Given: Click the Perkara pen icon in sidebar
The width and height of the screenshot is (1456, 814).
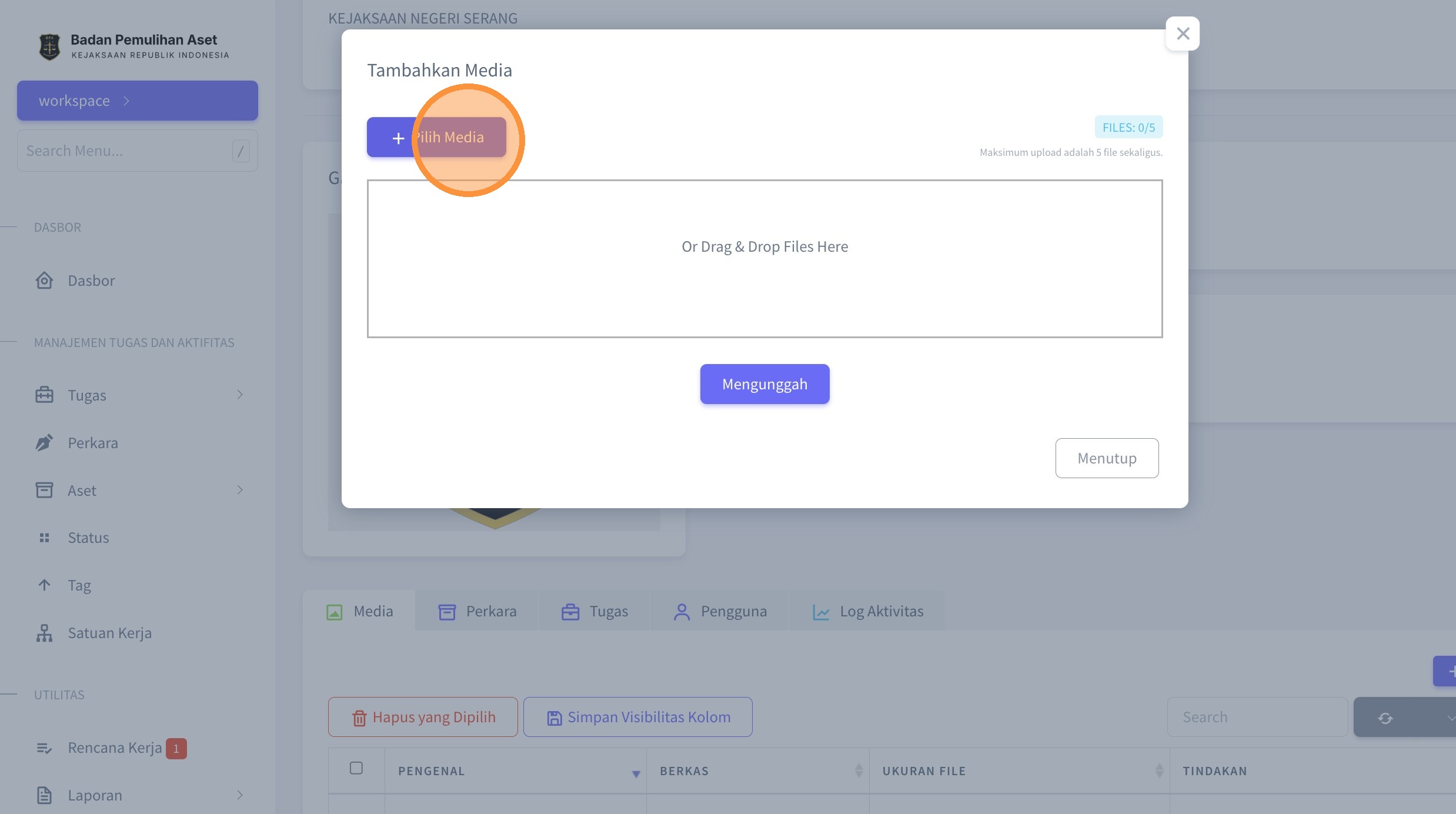Looking at the screenshot, I should tap(44, 442).
